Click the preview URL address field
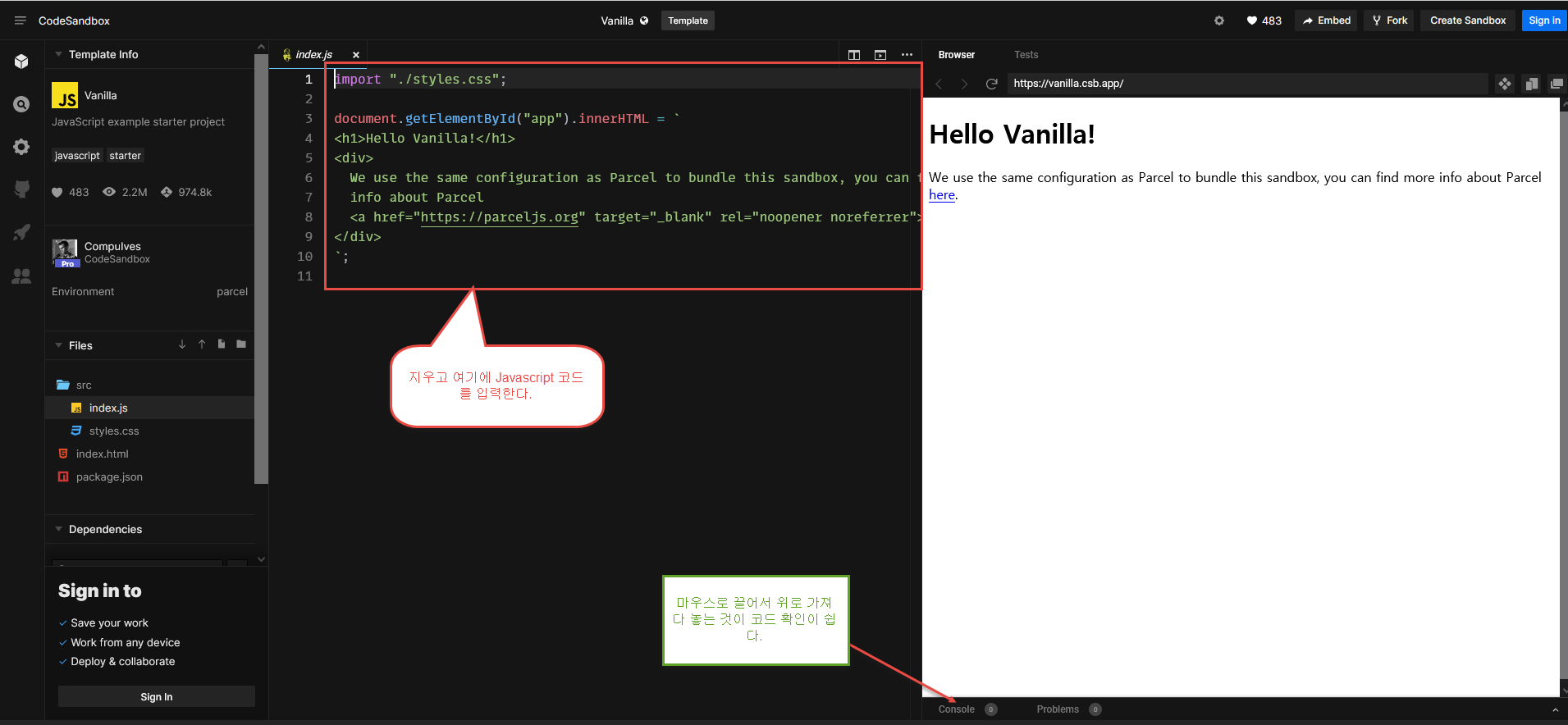Image resolution: width=1568 pixels, height=725 pixels. coord(1247,84)
